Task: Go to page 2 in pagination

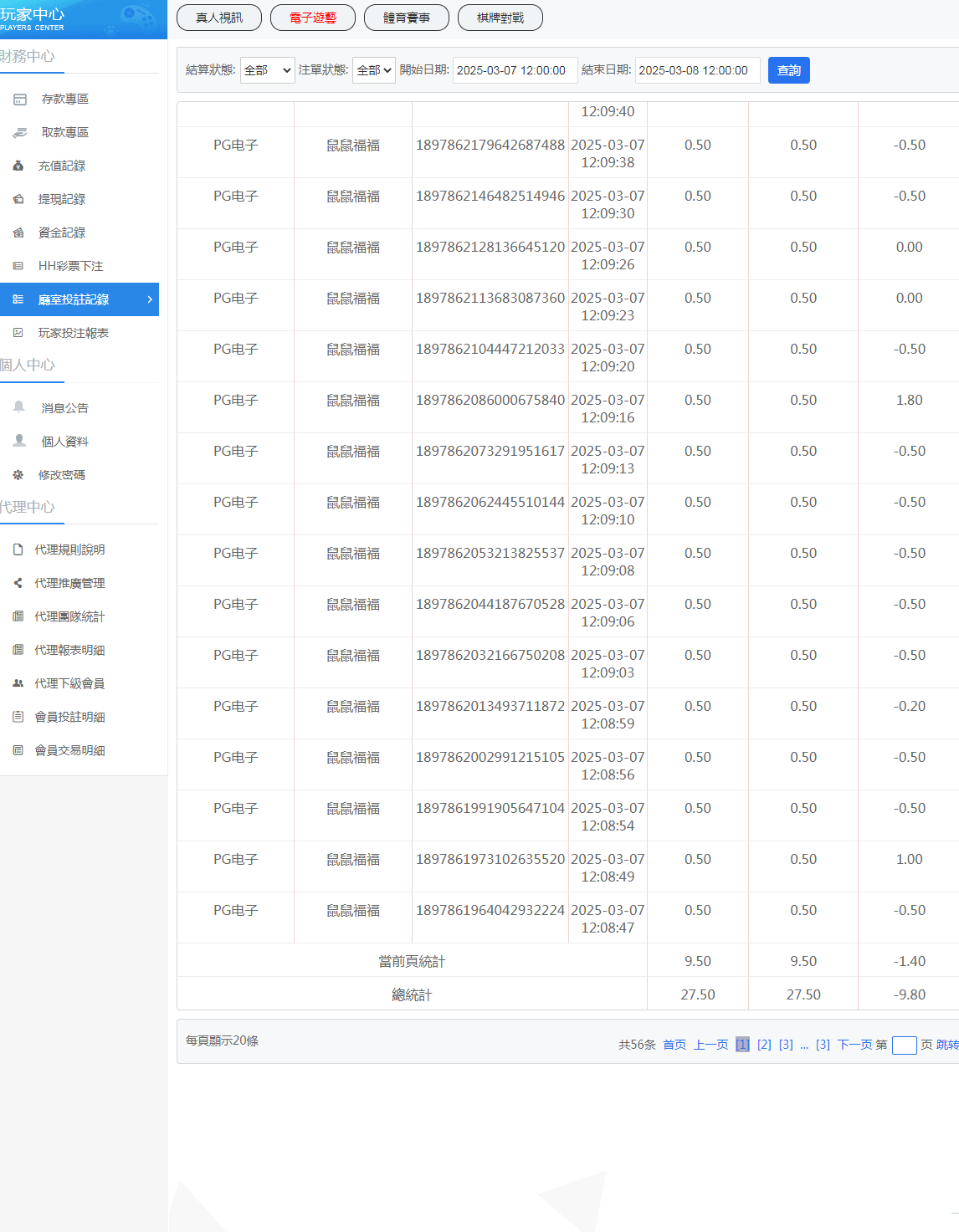Action: click(764, 1045)
